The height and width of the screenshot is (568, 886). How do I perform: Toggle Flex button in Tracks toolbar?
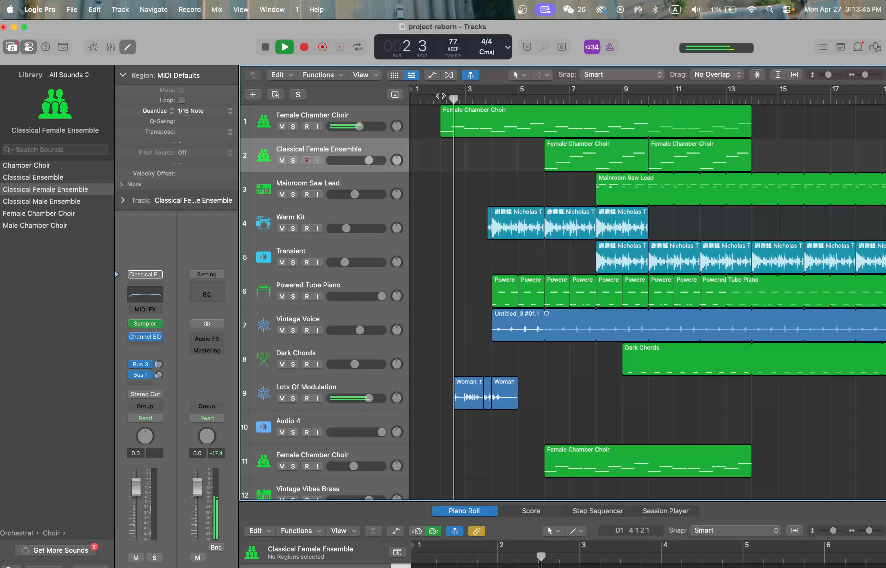449,75
